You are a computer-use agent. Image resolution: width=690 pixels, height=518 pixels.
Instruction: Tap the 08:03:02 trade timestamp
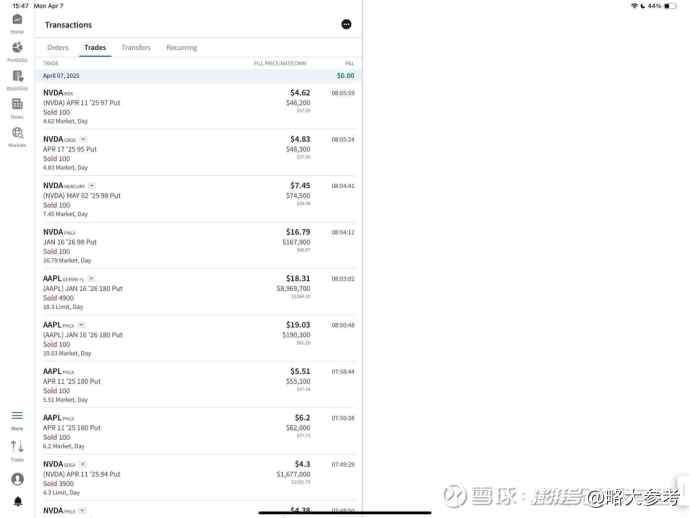(x=343, y=279)
